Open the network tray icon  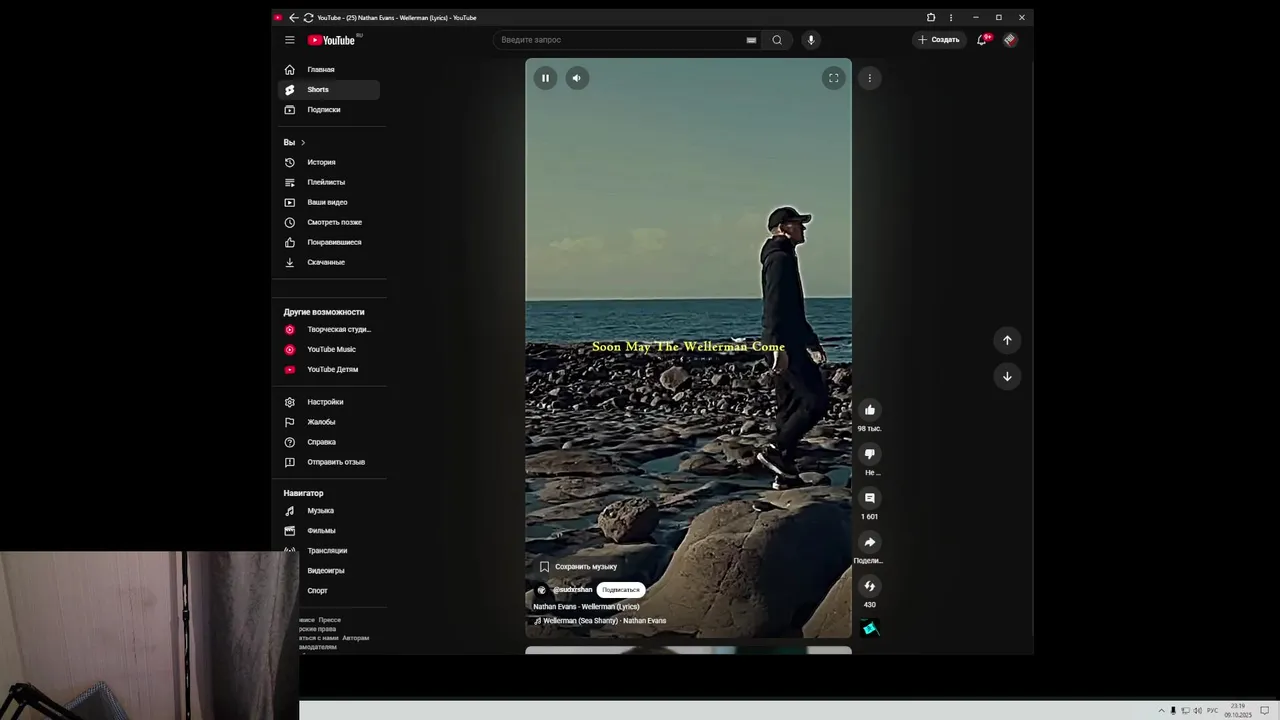(1185, 711)
